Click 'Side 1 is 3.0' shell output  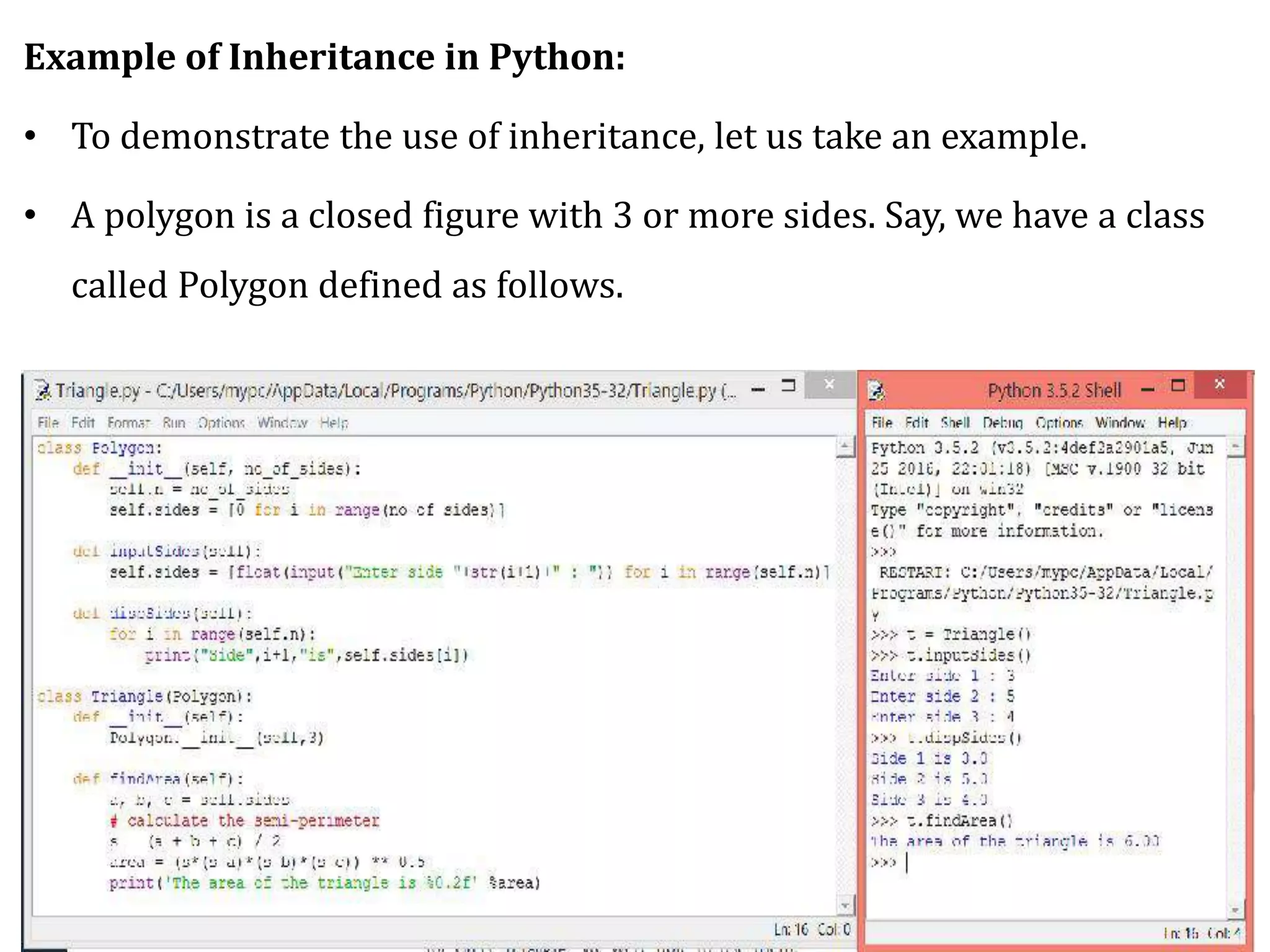tap(929, 759)
